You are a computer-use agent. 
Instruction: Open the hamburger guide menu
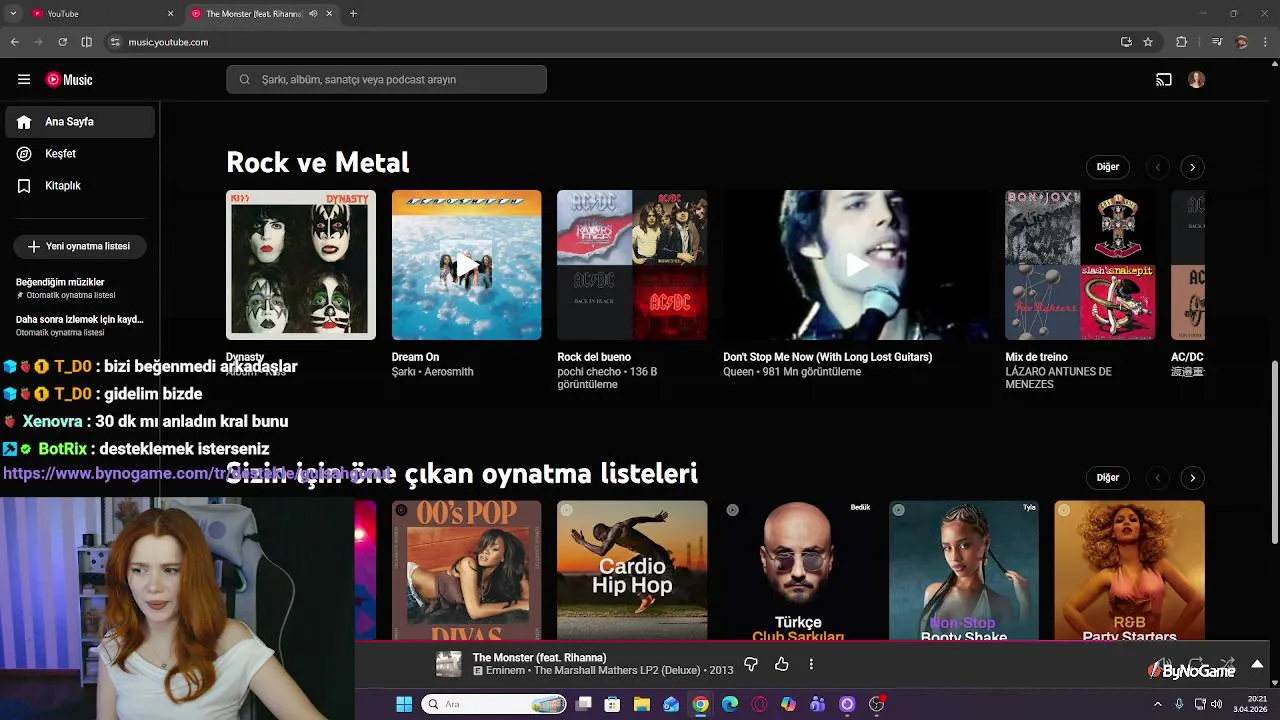(24, 79)
